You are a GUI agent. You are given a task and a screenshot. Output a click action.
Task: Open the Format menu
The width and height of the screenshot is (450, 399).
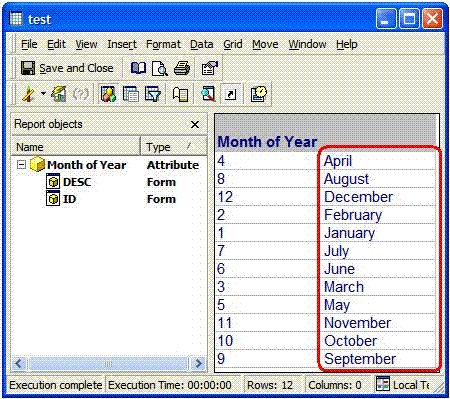tap(163, 44)
